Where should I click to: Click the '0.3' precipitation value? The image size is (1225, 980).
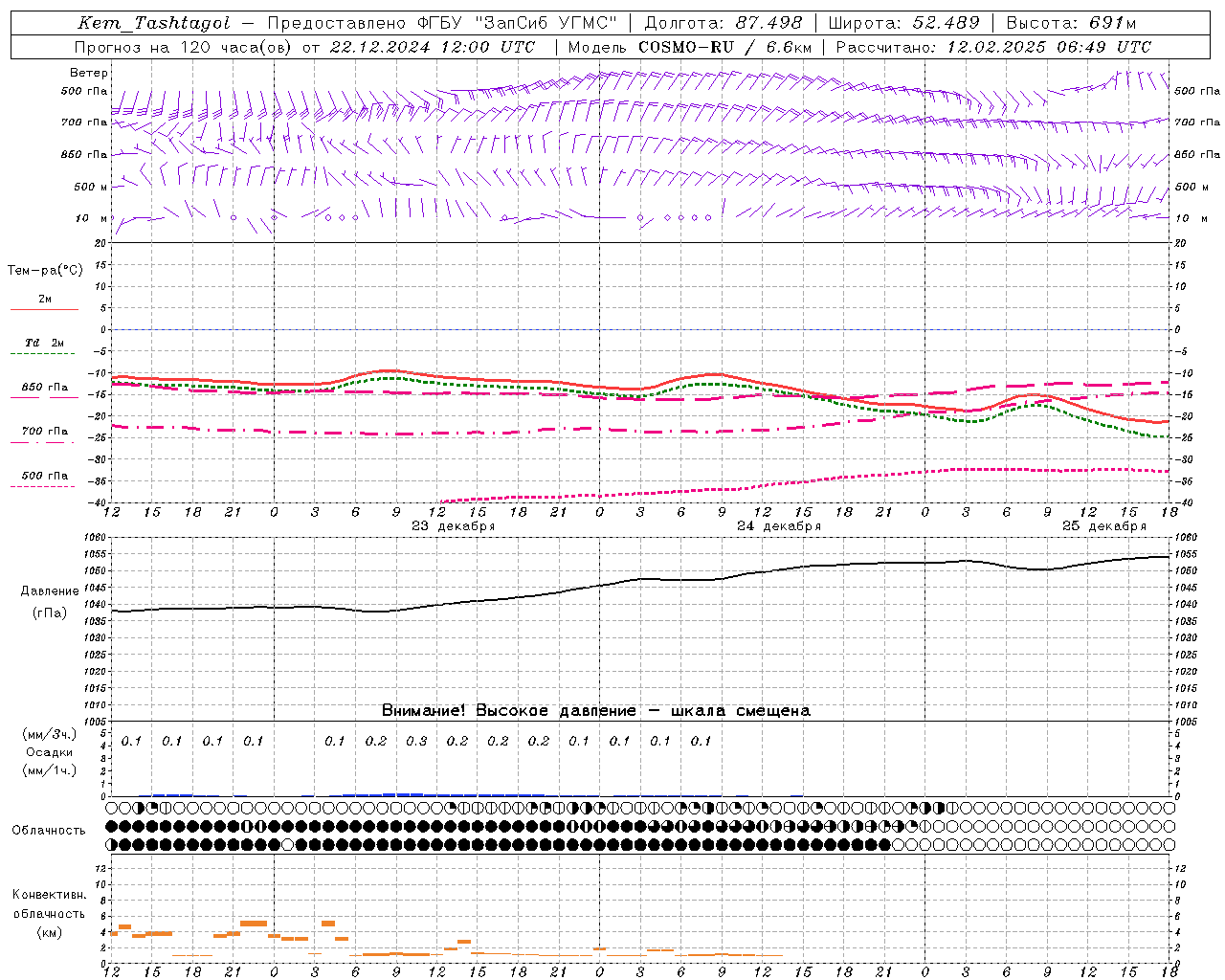416,742
